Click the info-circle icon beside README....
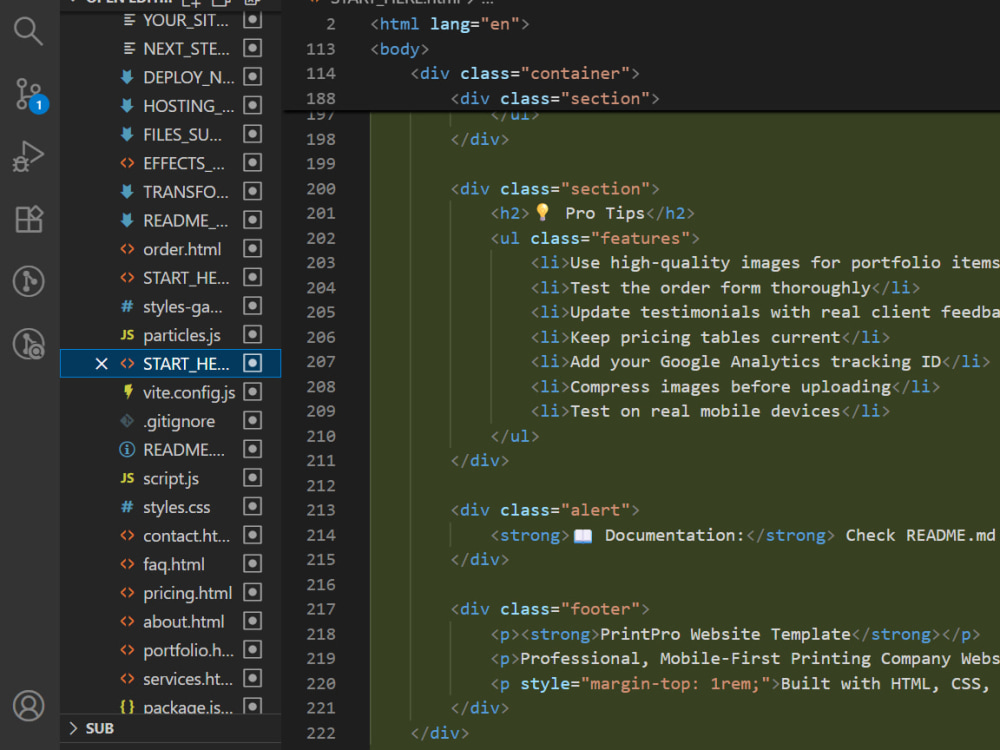 [127, 450]
